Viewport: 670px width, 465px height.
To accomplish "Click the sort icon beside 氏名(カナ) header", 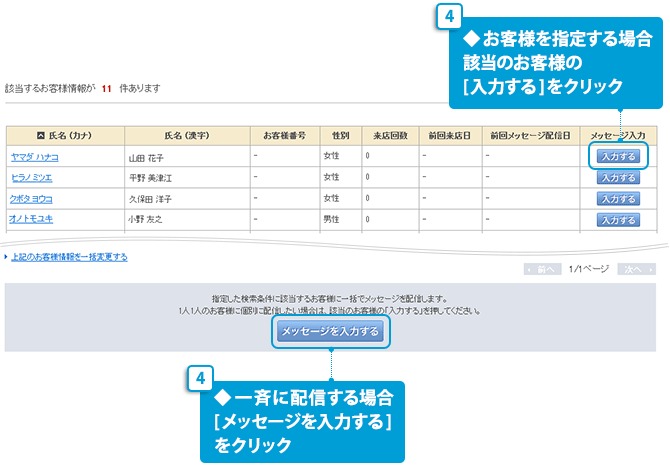I will 41,135.
